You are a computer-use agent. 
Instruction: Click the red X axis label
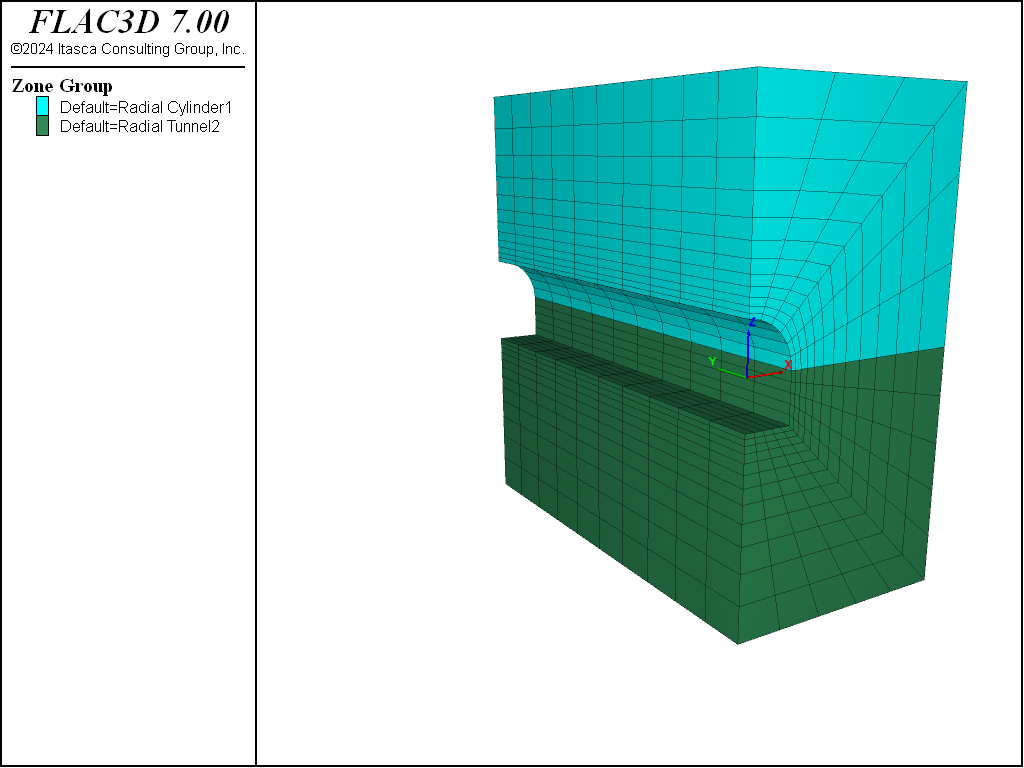[788, 365]
